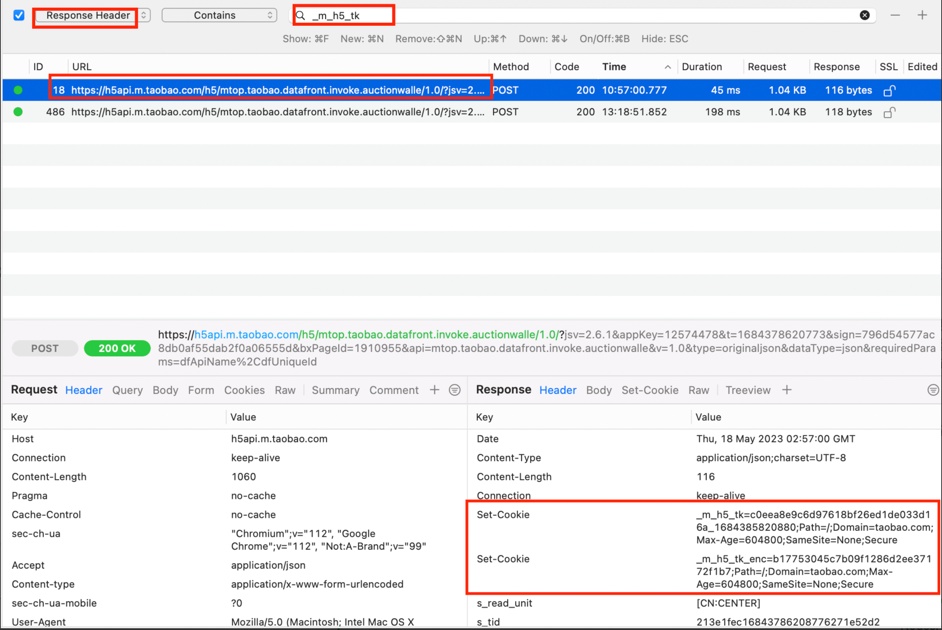Click the 200 OK status badge
The width and height of the screenshot is (942, 630).
point(117,348)
